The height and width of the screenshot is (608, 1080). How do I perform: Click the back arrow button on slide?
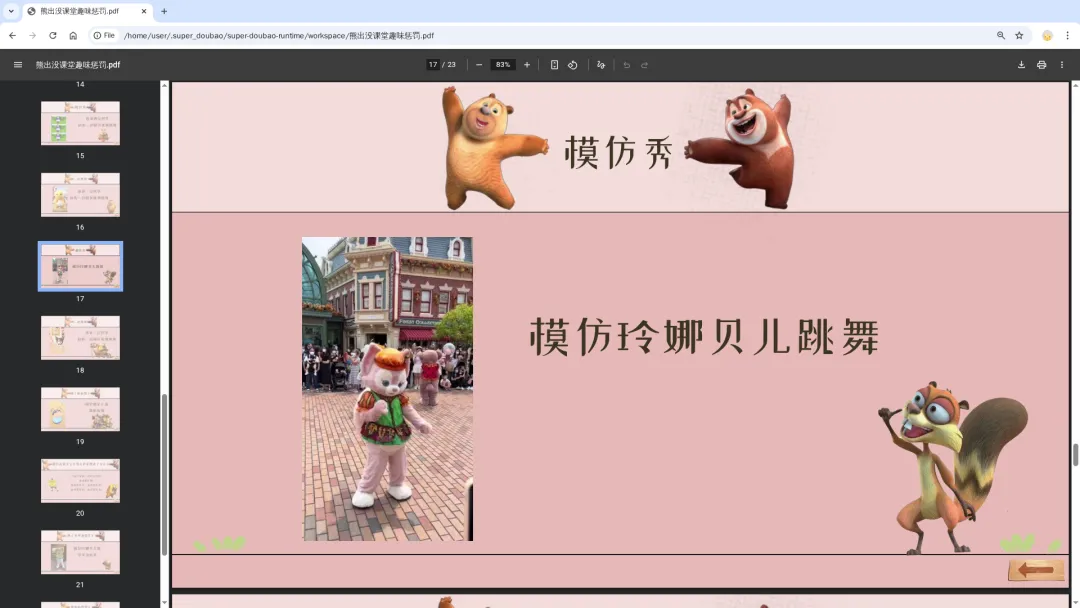[1036, 570]
